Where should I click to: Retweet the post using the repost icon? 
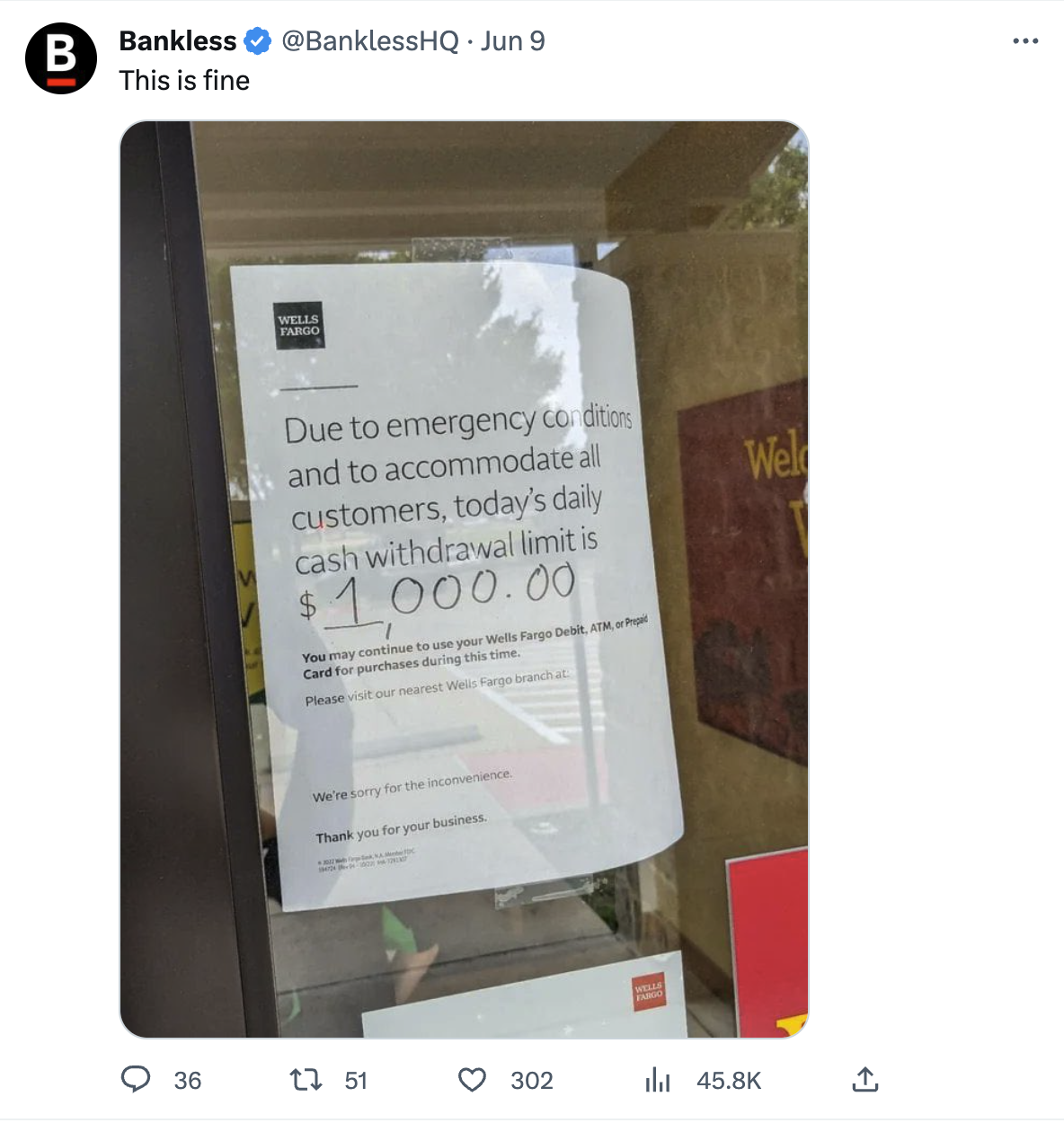click(x=306, y=1079)
